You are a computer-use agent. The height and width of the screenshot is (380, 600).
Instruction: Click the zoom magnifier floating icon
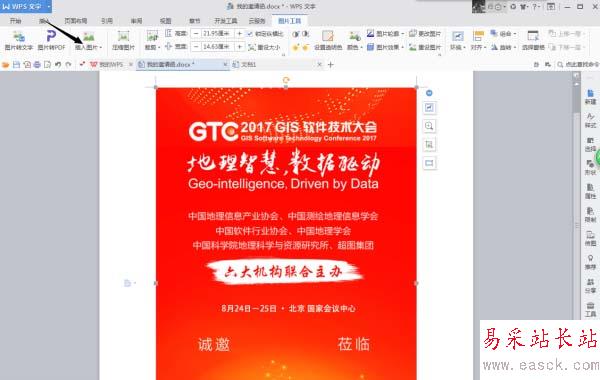429,126
